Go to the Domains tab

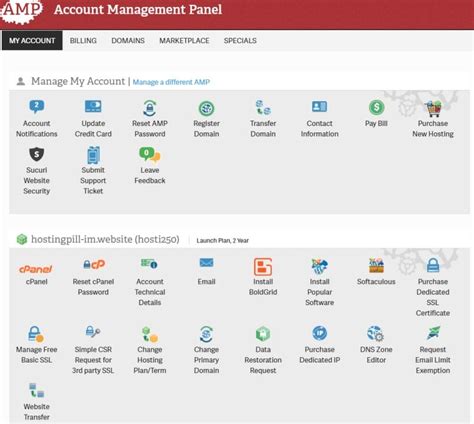128,40
